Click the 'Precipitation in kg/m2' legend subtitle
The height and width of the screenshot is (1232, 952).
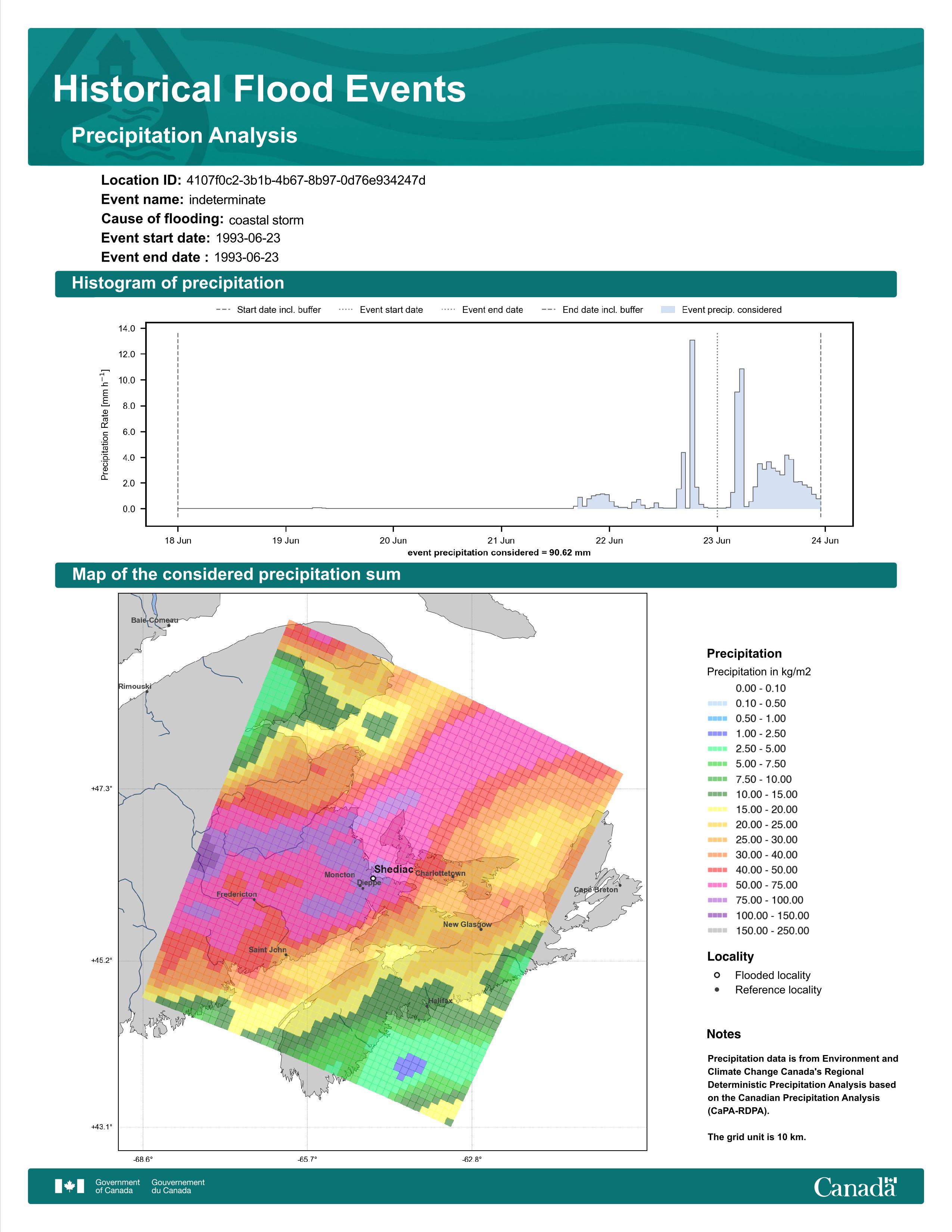click(x=759, y=672)
